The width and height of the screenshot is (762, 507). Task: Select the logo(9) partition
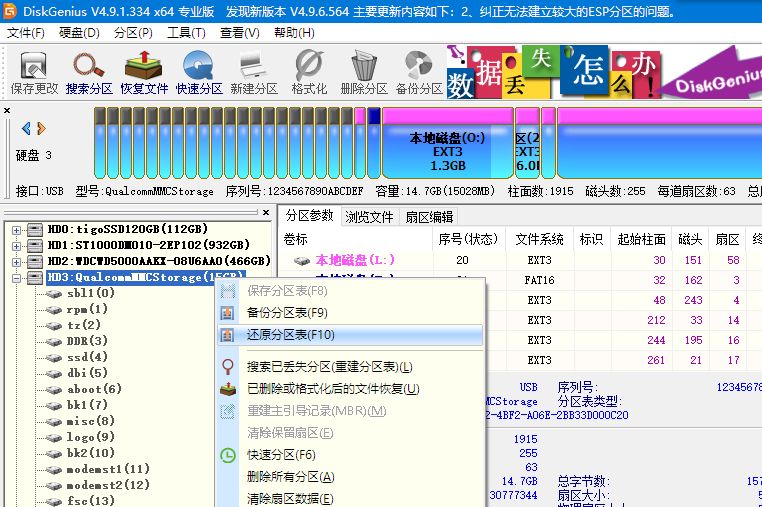tap(90, 437)
